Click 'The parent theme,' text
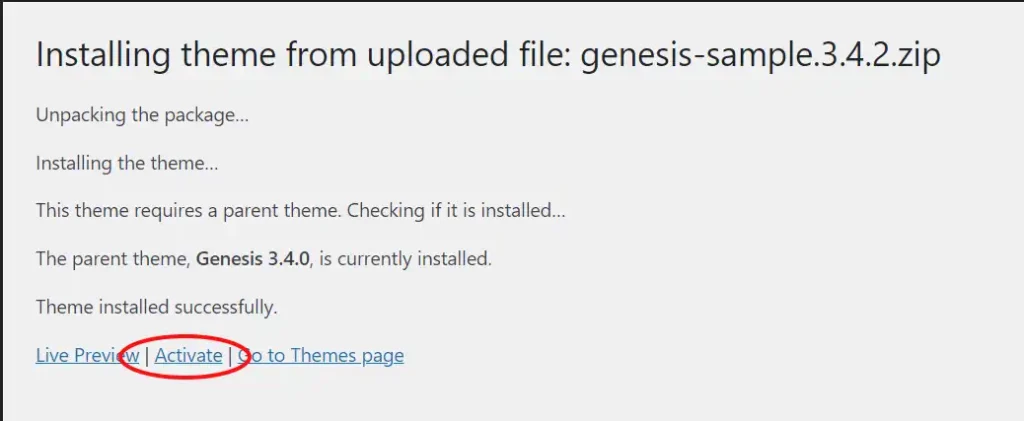The image size is (1024, 421). [x=114, y=259]
